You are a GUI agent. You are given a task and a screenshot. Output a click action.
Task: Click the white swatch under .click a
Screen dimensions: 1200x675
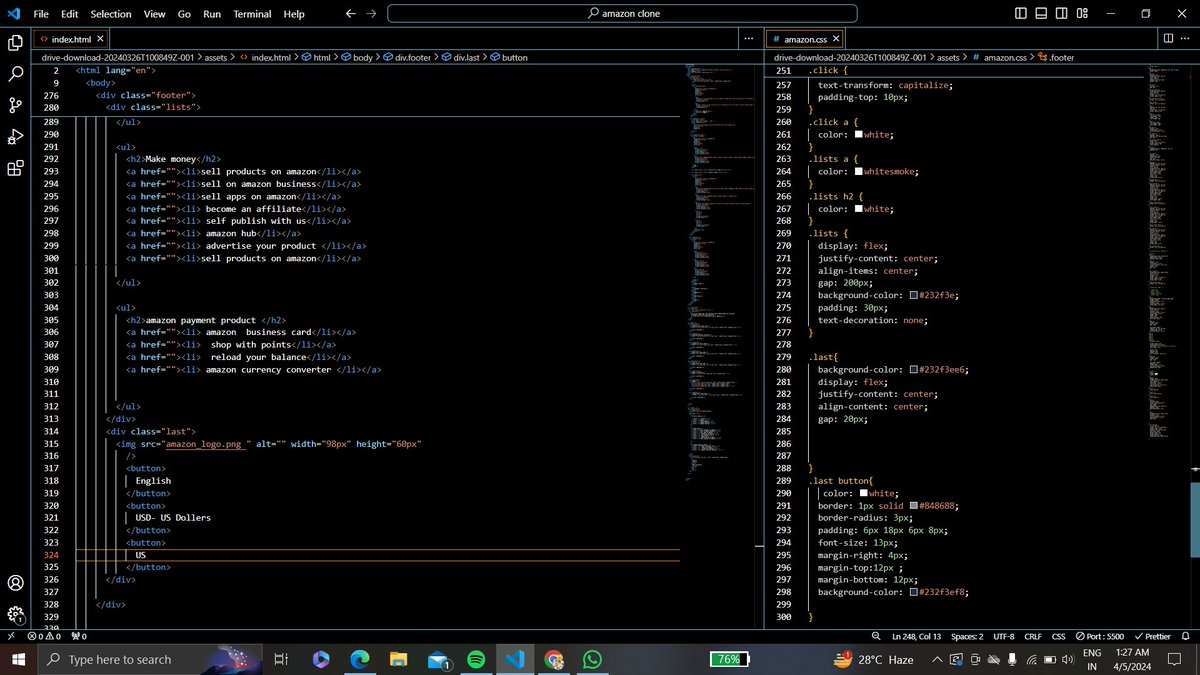click(859, 134)
